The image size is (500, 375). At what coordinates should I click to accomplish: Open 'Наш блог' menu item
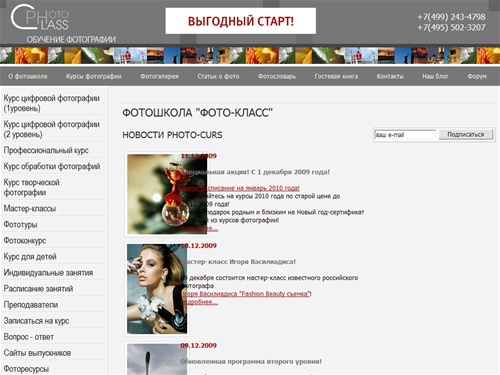pos(435,76)
